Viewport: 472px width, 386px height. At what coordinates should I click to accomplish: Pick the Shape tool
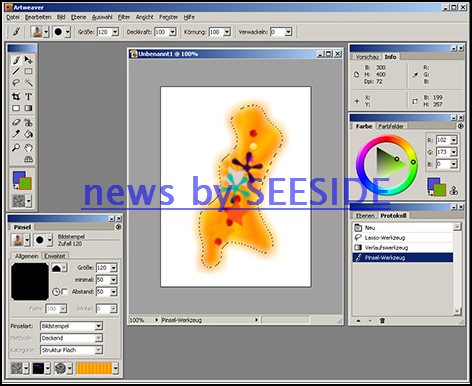[x=16, y=108]
